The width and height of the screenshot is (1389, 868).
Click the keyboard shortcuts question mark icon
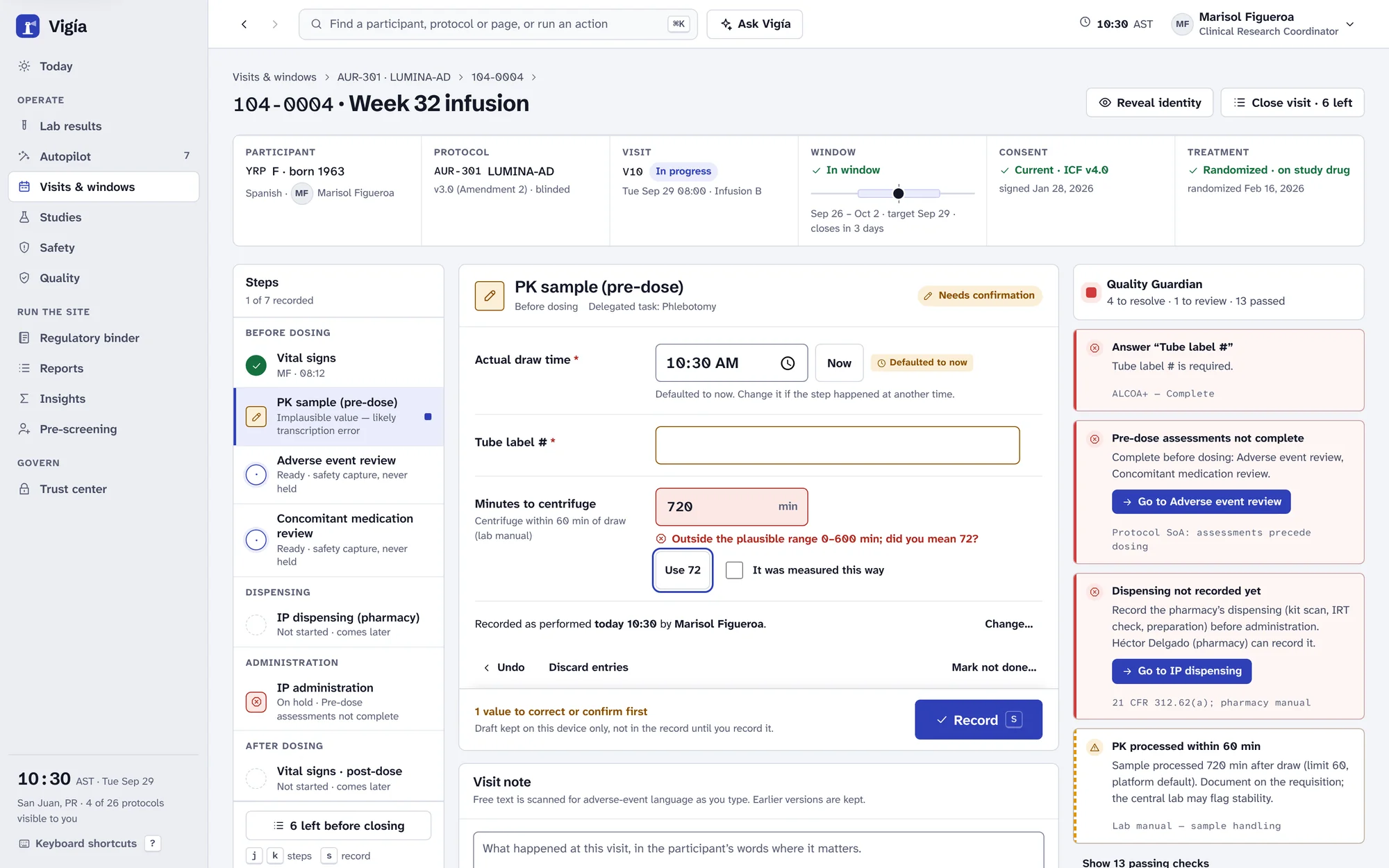pyautogui.click(x=153, y=843)
